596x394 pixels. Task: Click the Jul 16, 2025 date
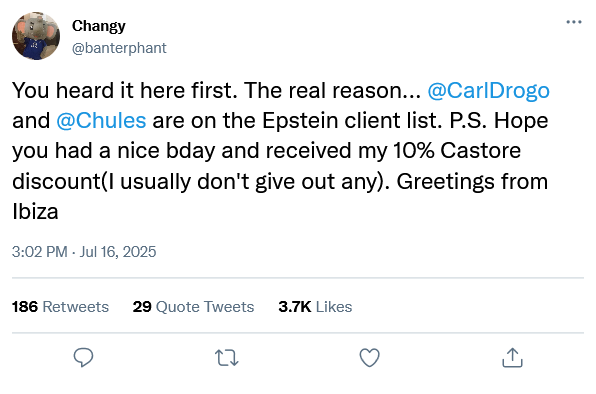coord(117,252)
